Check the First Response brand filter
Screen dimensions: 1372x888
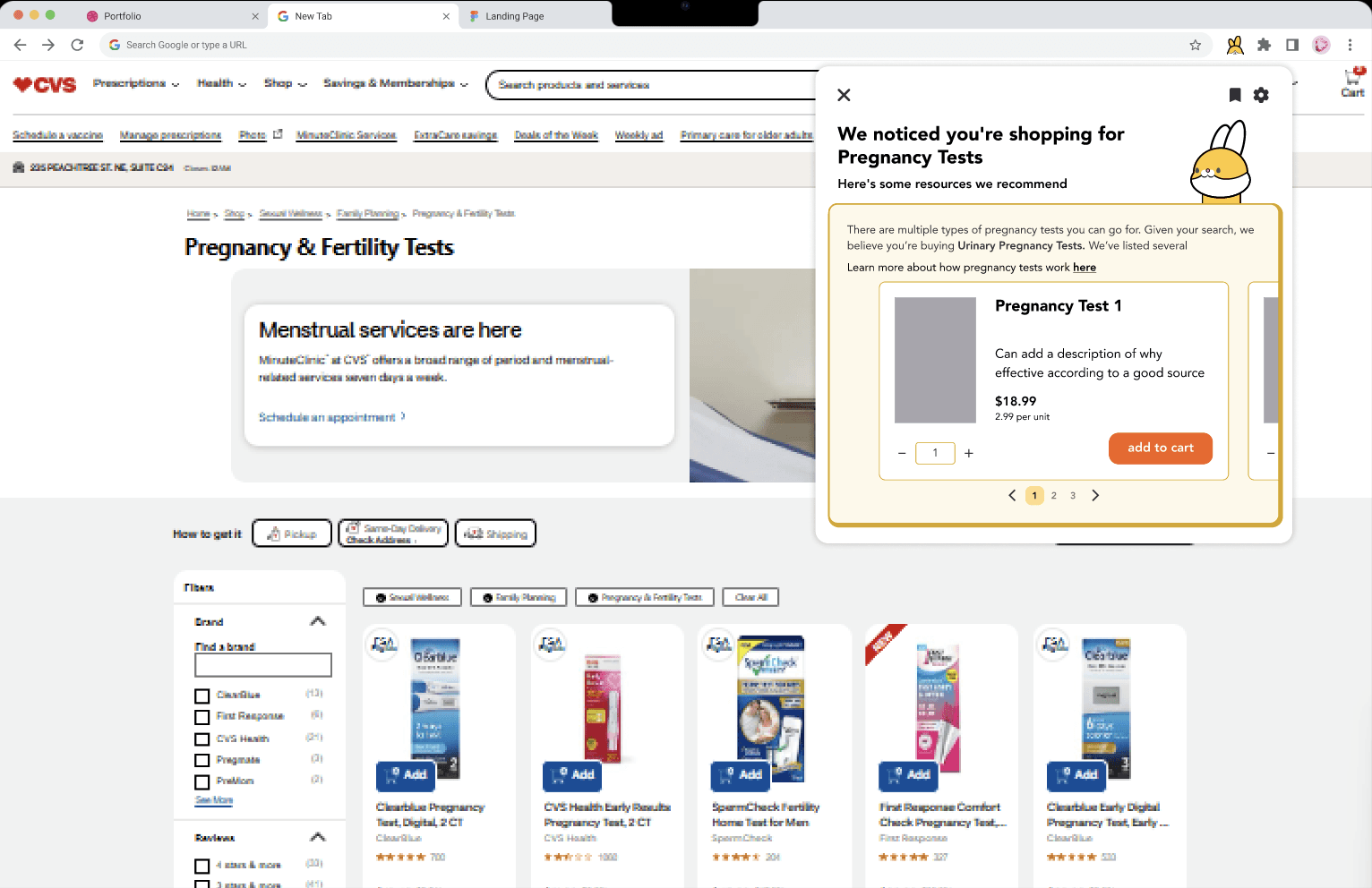(202, 717)
